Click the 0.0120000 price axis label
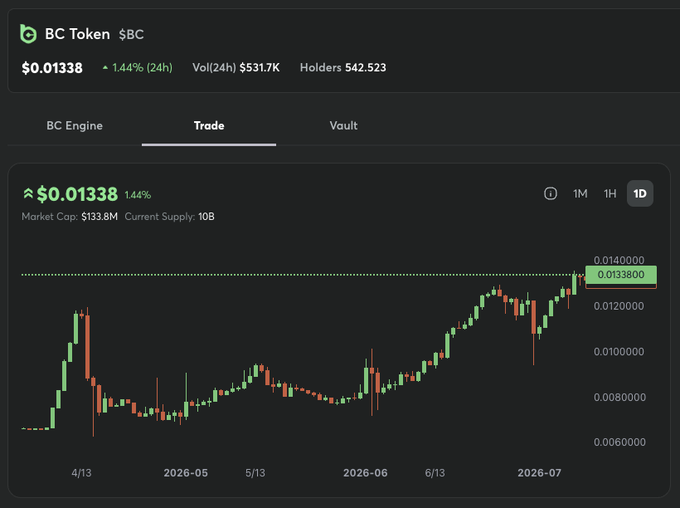This screenshot has height=508, width=680. 619,306
